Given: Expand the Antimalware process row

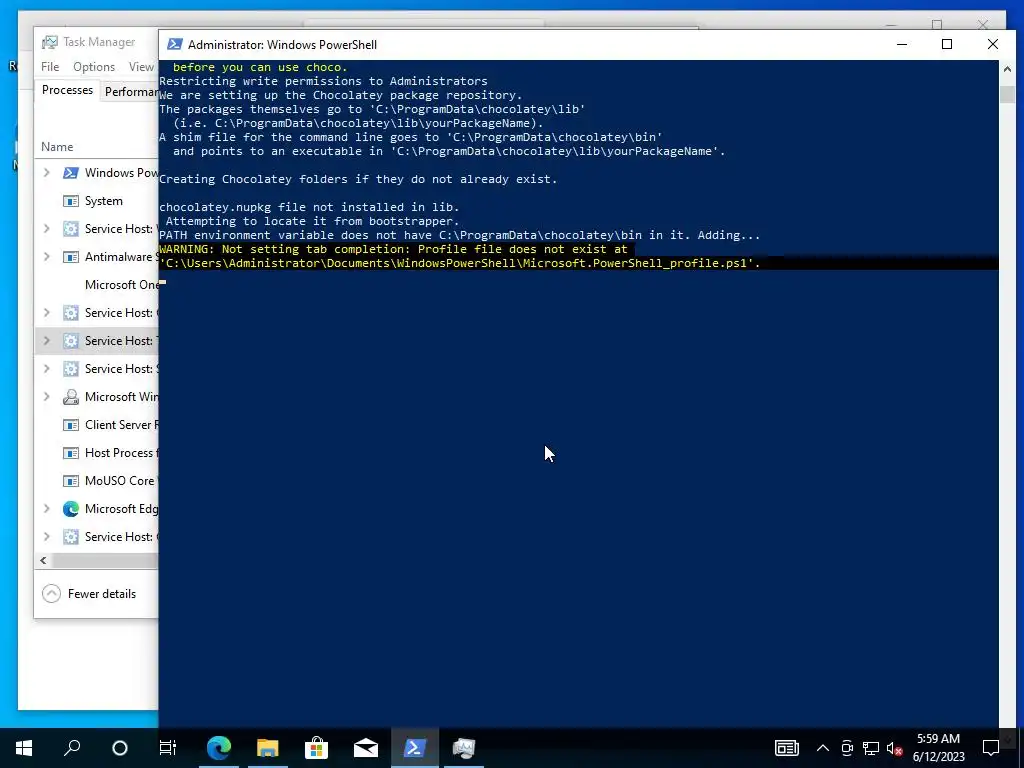Looking at the screenshot, I should (47, 257).
